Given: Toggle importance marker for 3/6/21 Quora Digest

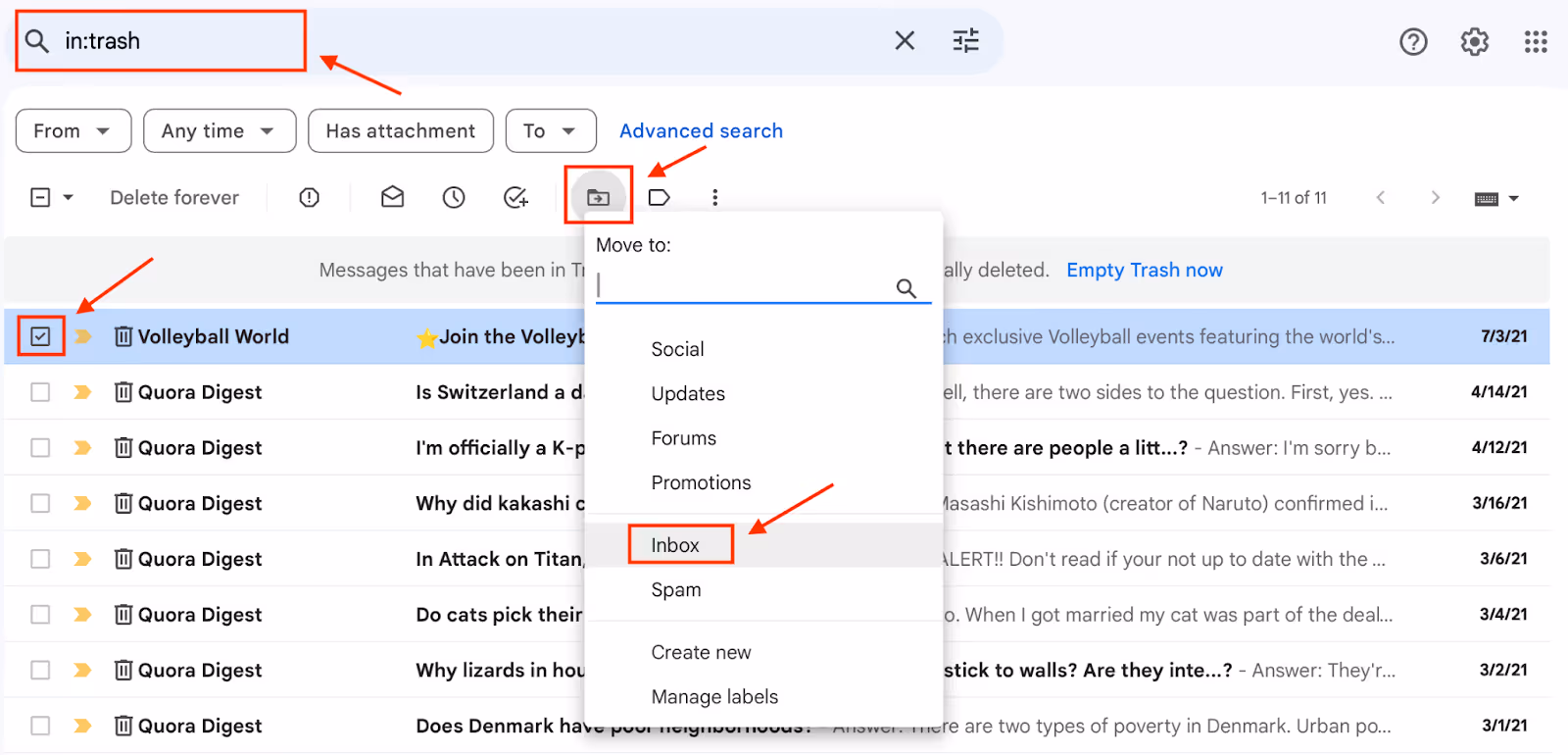Looking at the screenshot, I should click(x=83, y=559).
